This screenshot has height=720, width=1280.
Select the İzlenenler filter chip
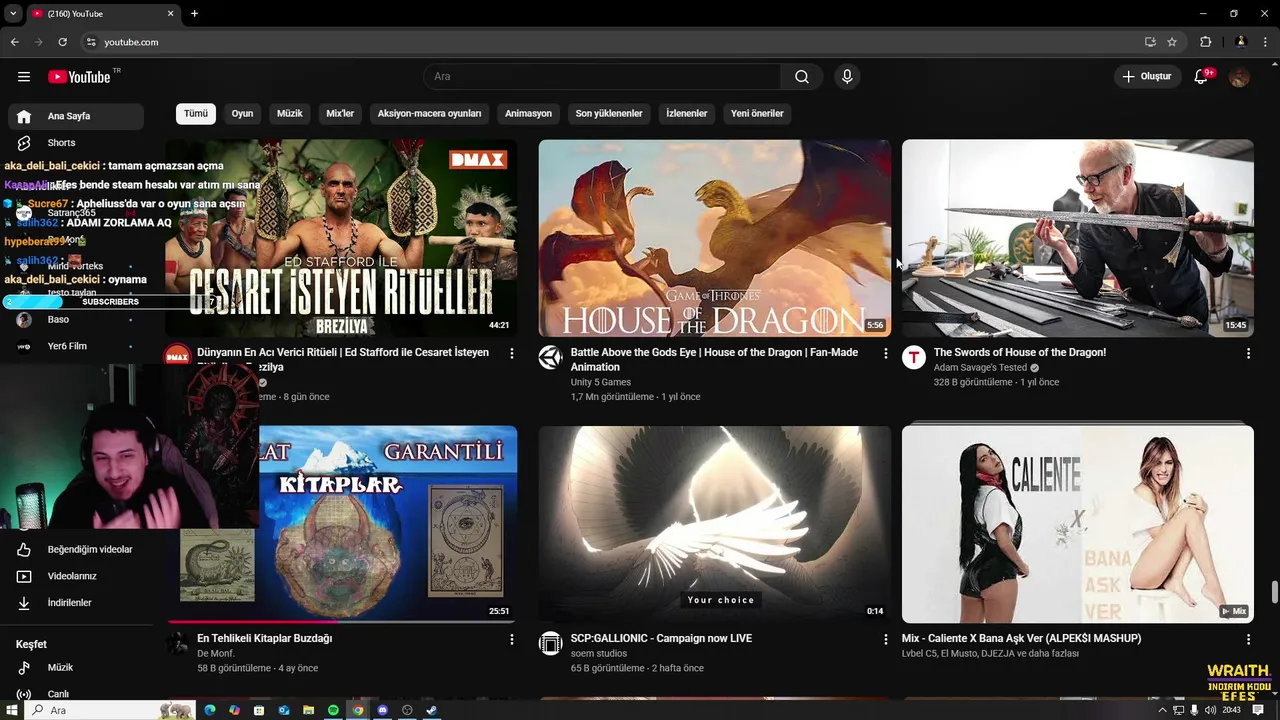click(687, 114)
